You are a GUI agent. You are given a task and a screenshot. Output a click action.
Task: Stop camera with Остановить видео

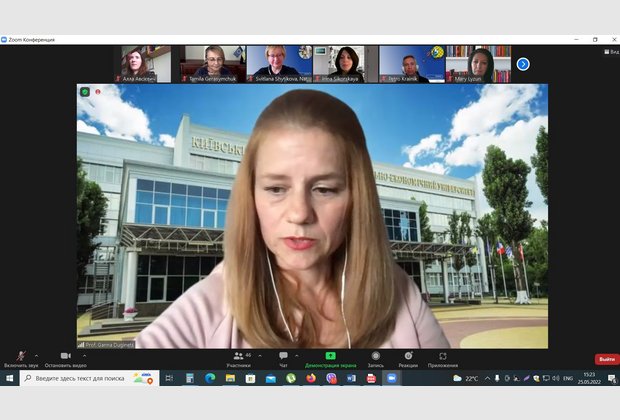coord(66,359)
